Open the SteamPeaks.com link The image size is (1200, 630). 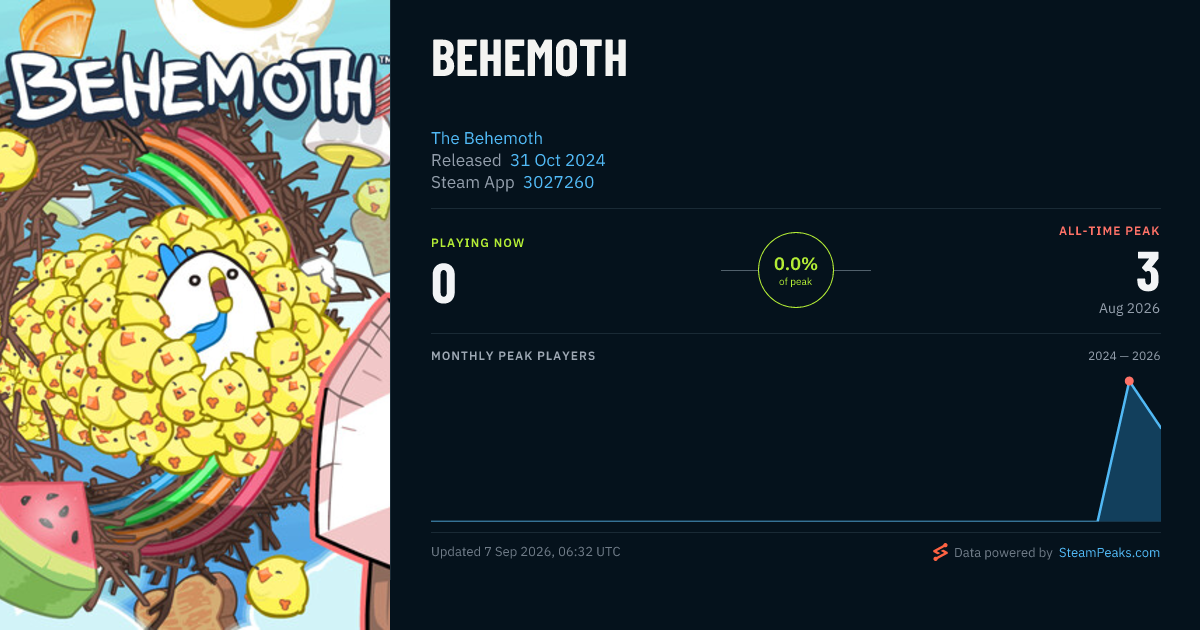click(x=1109, y=552)
